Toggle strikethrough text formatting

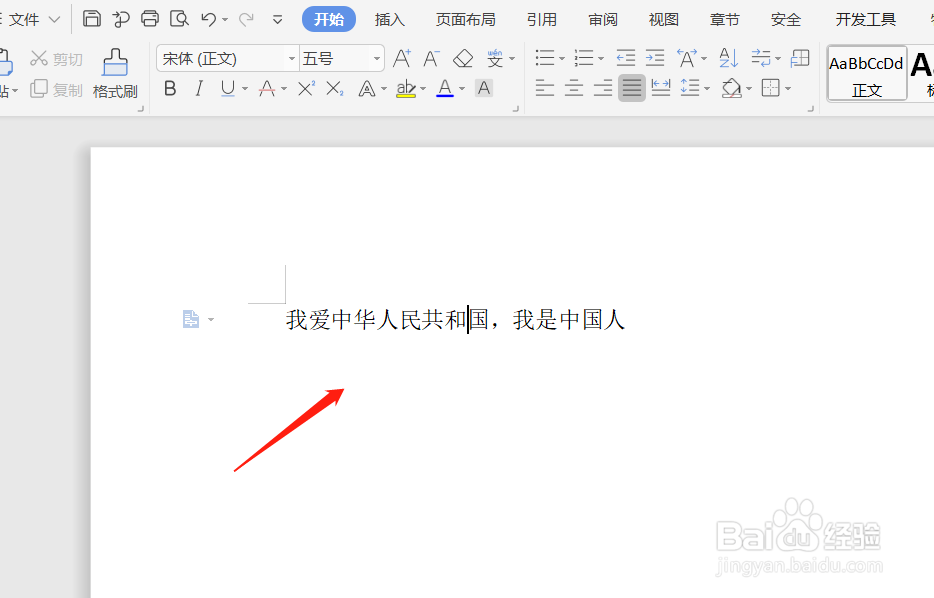click(x=267, y=89)
